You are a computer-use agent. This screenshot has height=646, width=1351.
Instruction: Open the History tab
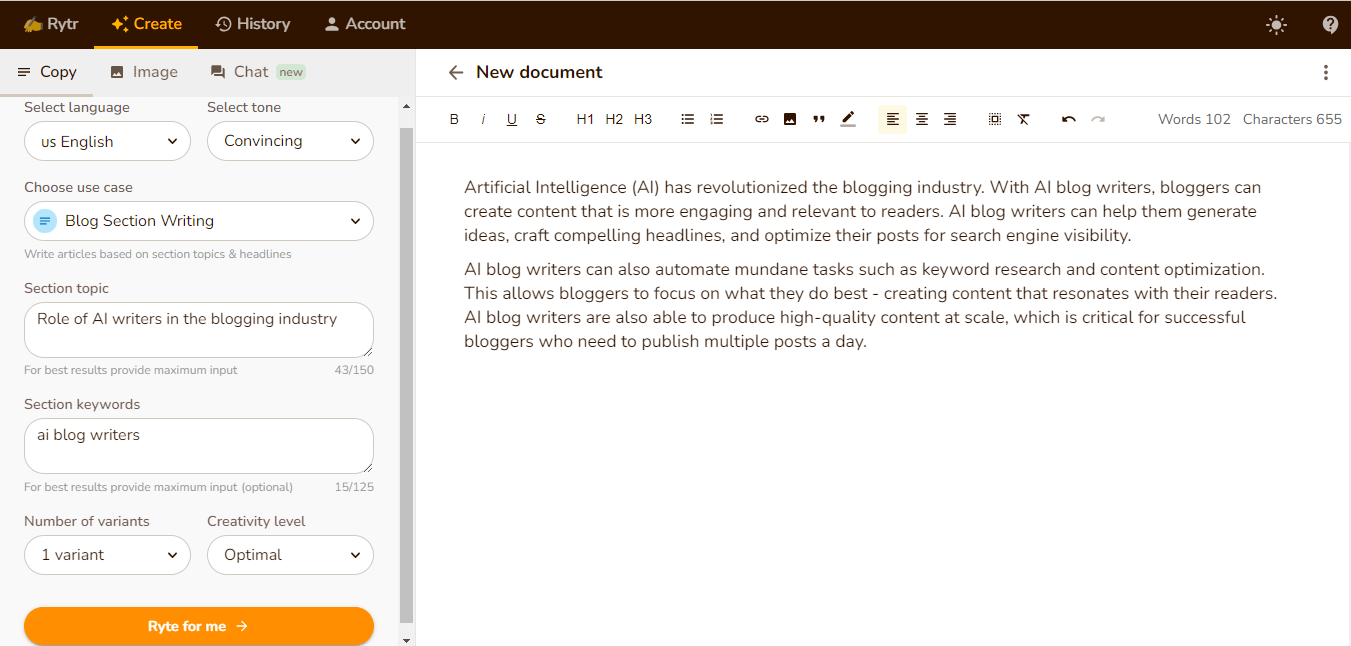(253, 24)
